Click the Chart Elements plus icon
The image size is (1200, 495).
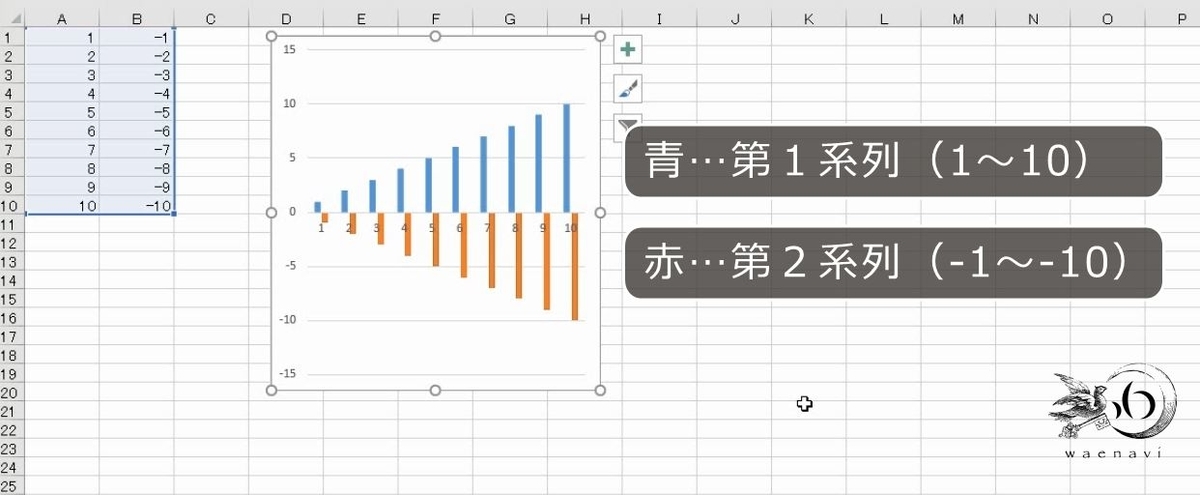(x=627, y=49)
